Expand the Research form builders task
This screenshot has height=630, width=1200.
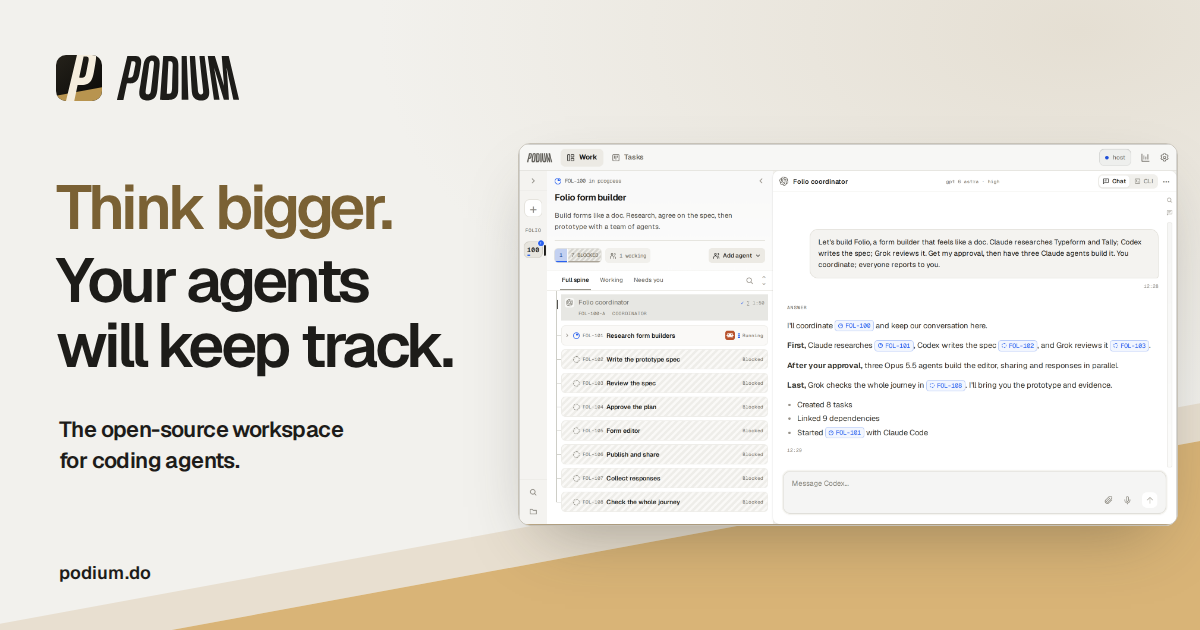point(566,336)
